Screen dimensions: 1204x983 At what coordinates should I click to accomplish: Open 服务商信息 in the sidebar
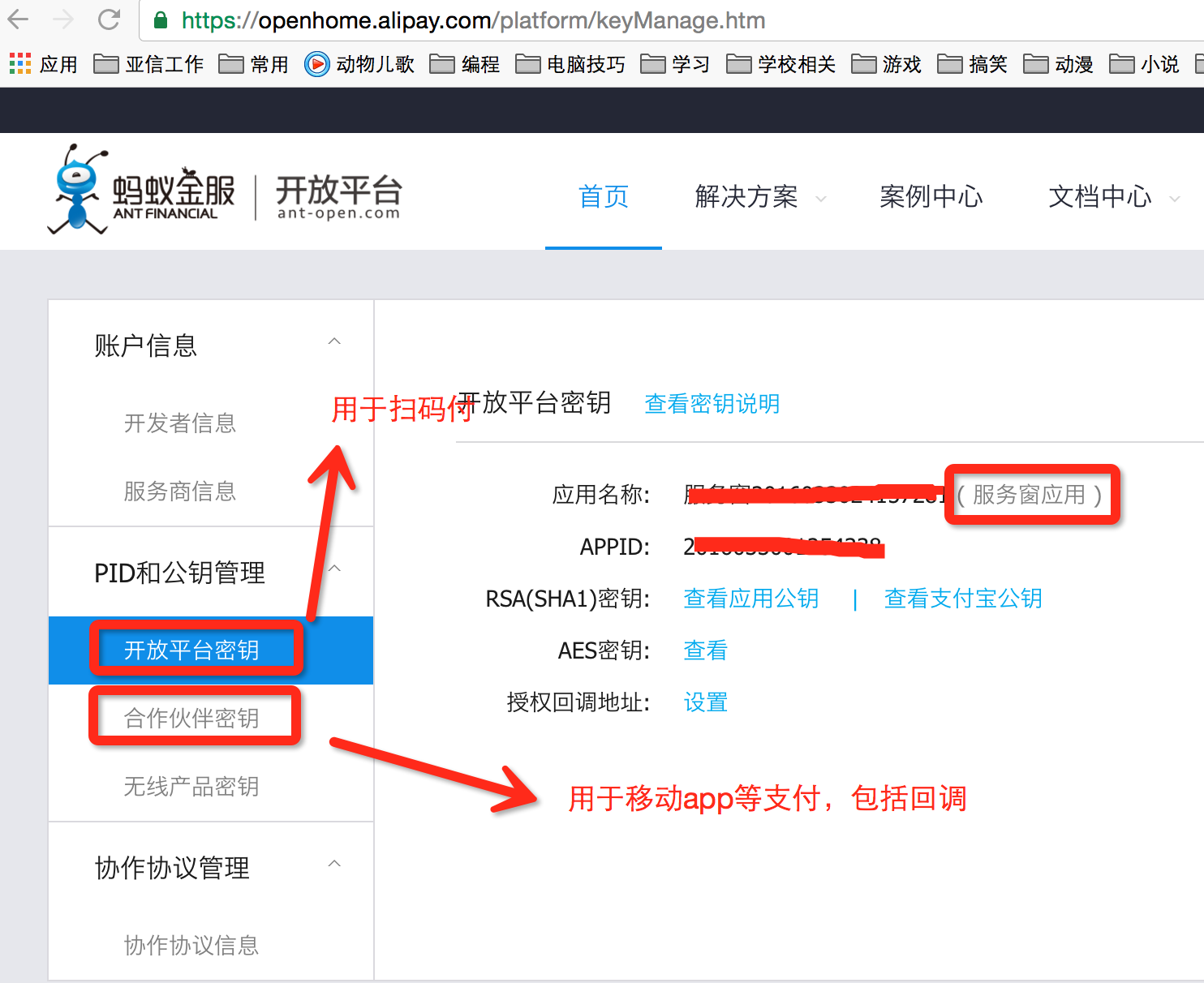coord(180,491)
